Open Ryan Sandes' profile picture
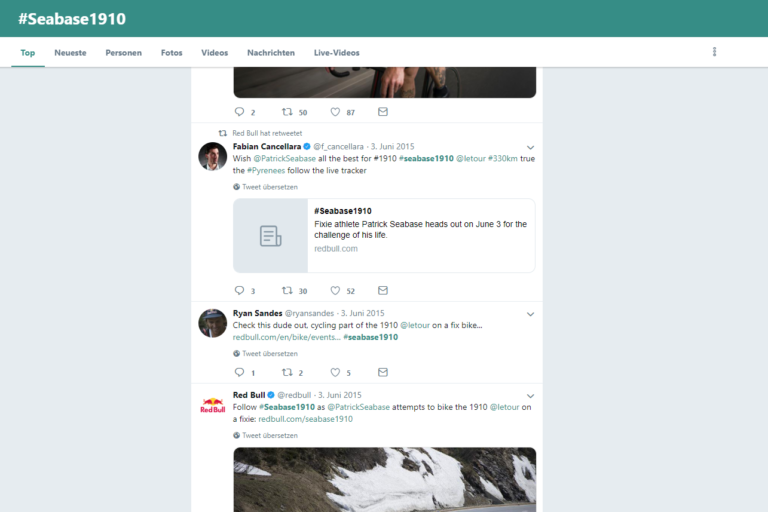Viewport: 768px width, 512px height. pos(213,323)
